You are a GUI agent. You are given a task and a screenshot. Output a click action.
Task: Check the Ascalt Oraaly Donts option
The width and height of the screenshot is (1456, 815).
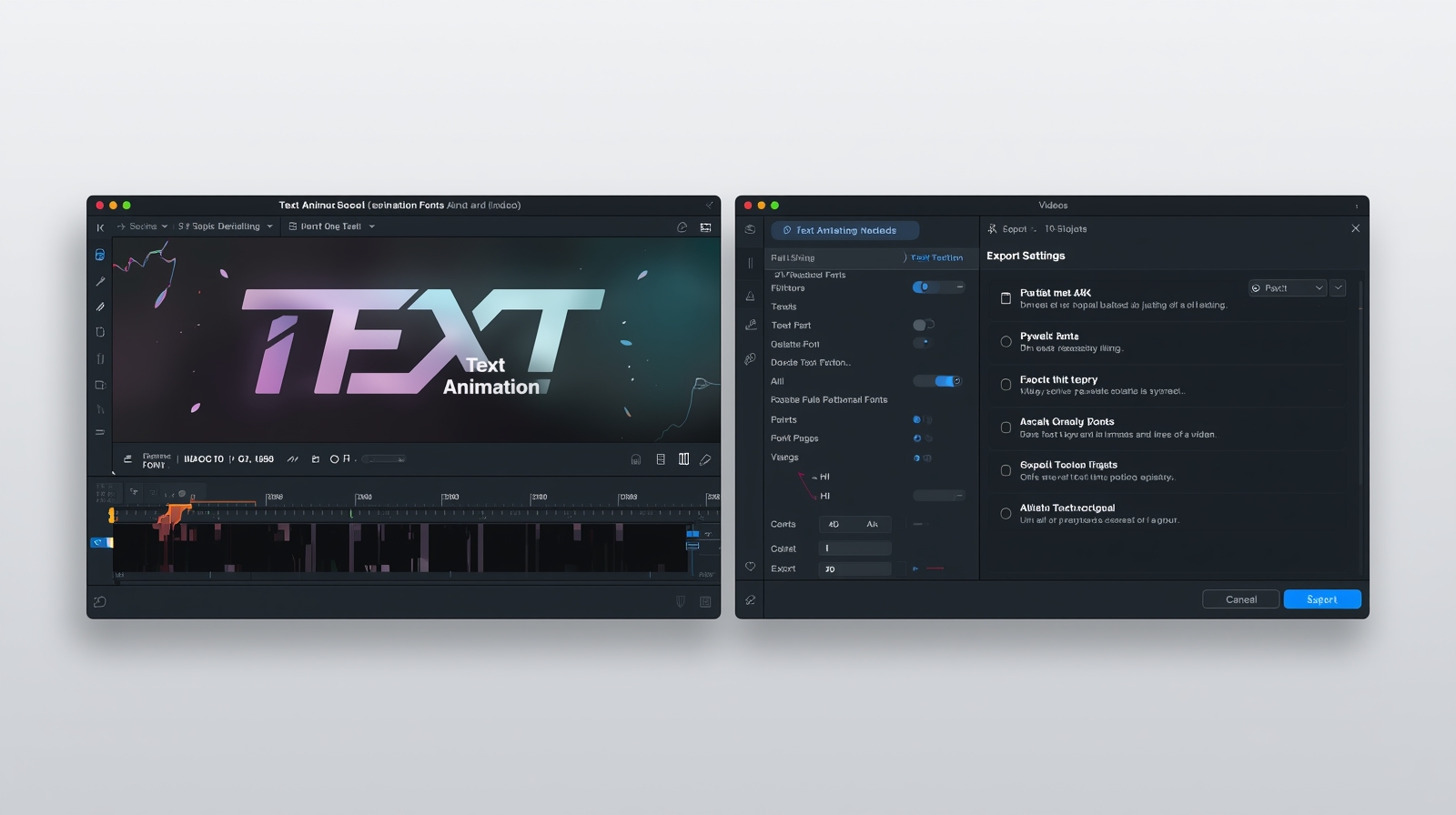(1006, 428)
